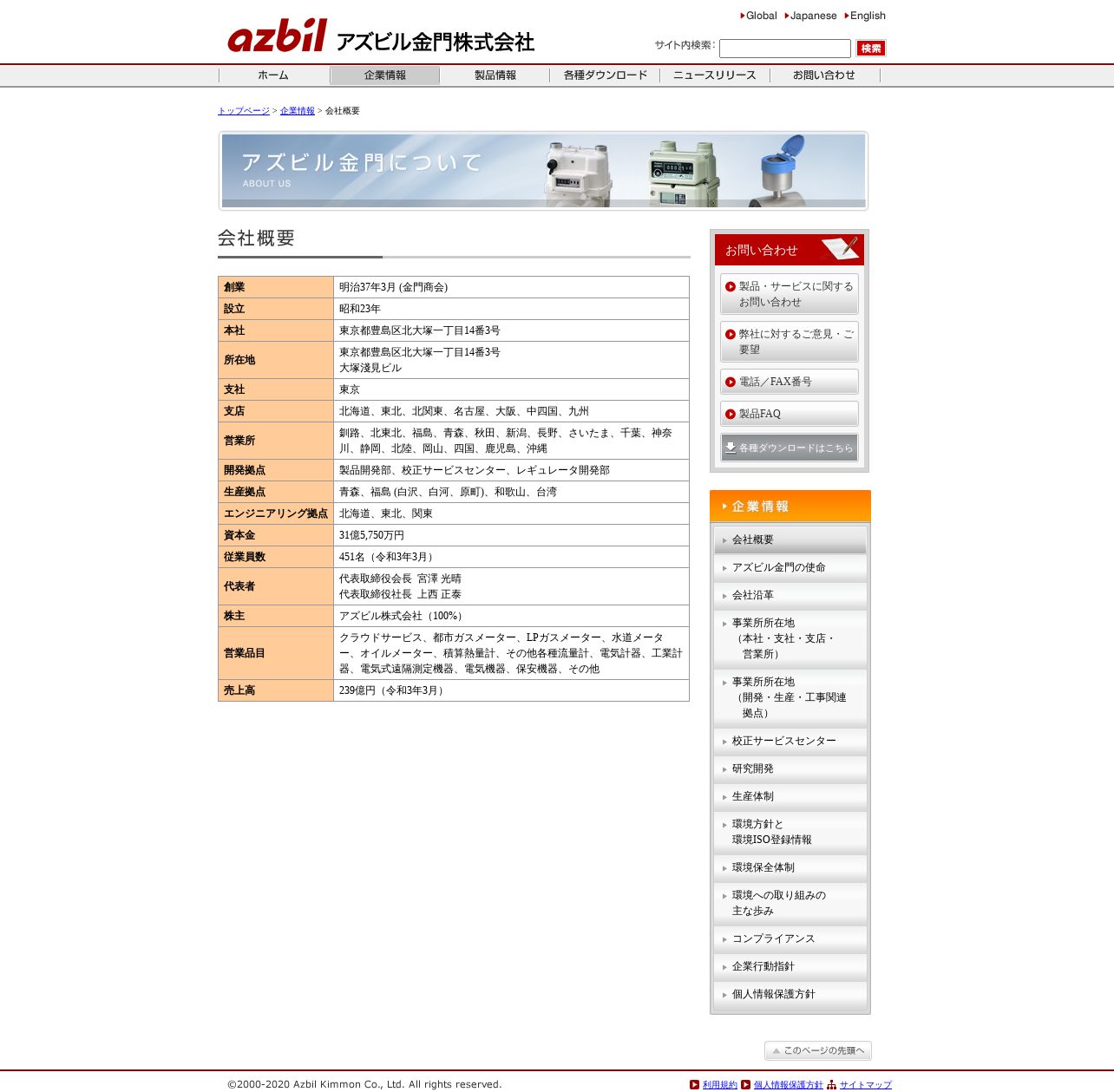
Task: Click the 企業情報 breadcrumb link
Action: [x=298, y=111]
